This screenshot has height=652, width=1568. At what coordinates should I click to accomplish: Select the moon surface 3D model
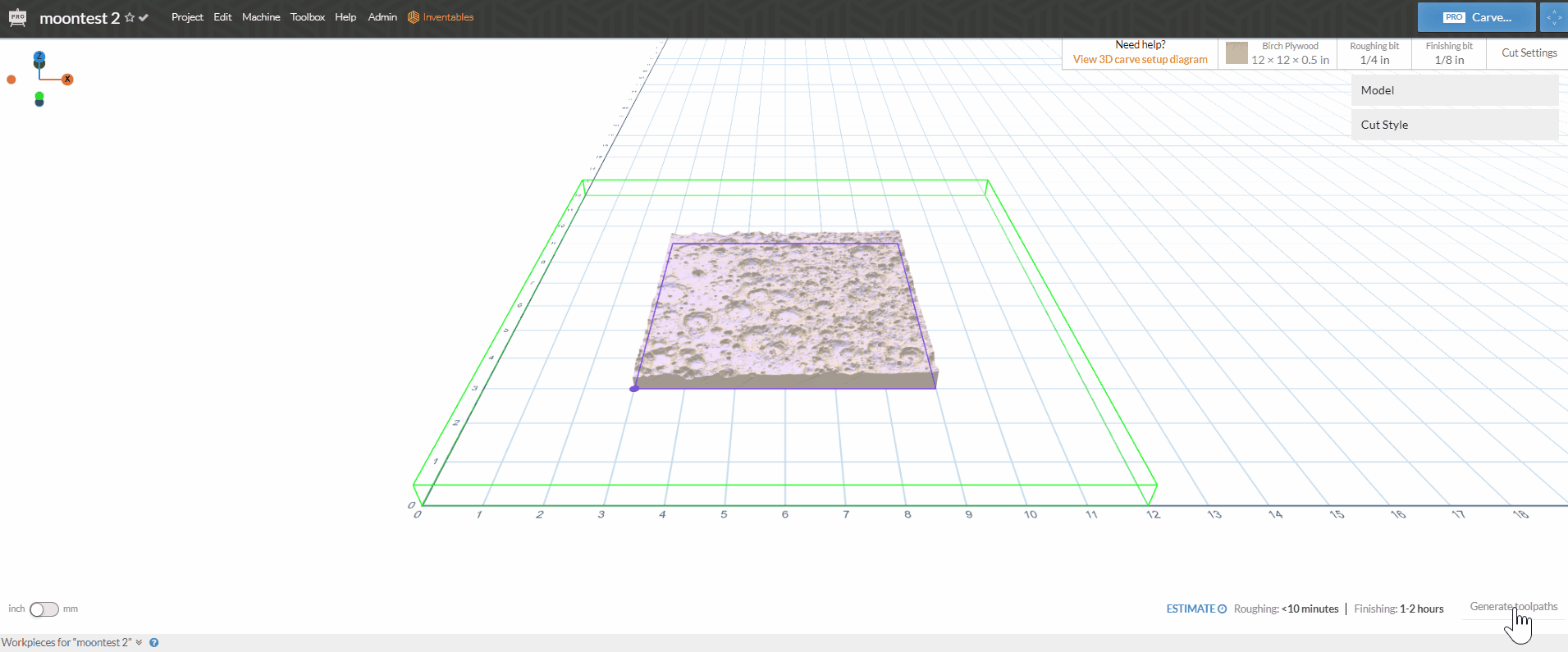[x=786, y=312]
